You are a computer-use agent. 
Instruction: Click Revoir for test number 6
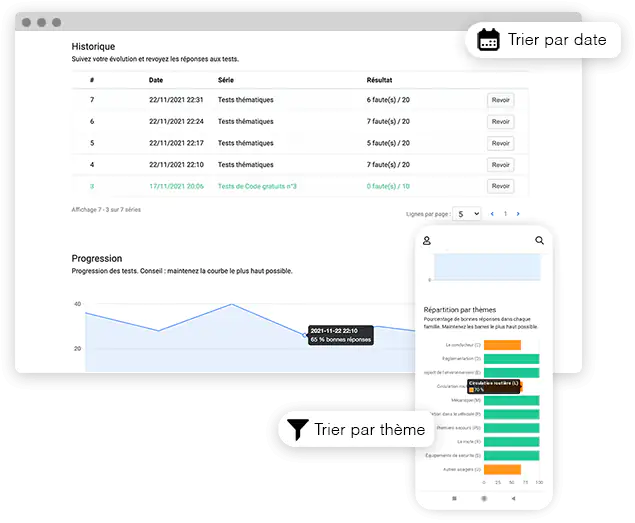(x=501, y=122)
